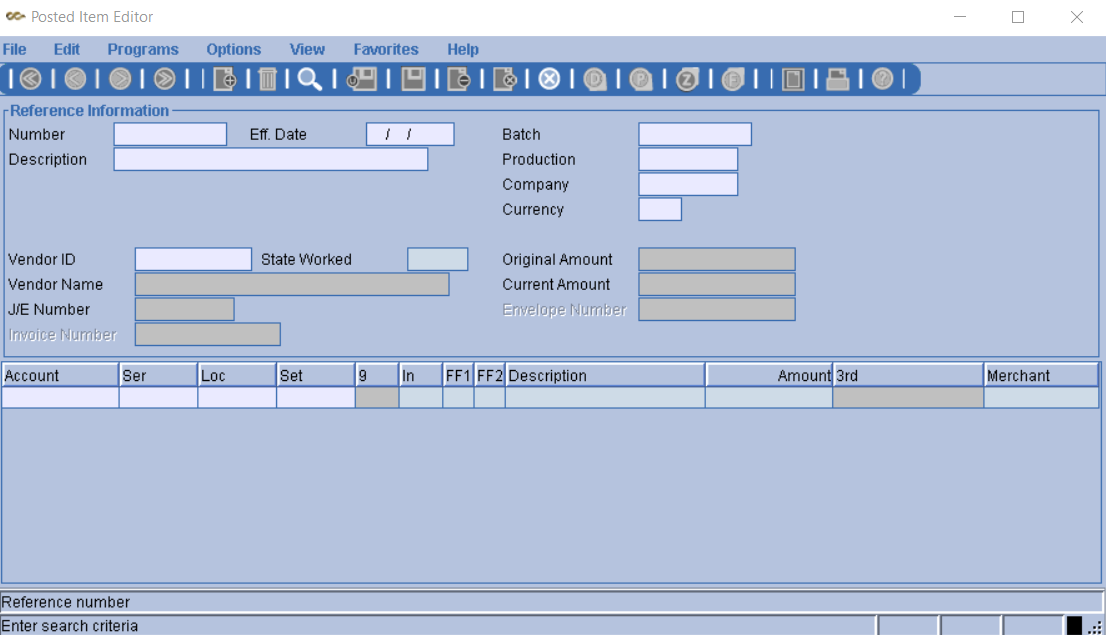Click the State Worked field
Viewport: 1106px width, 635px height.
coord(437,259)
